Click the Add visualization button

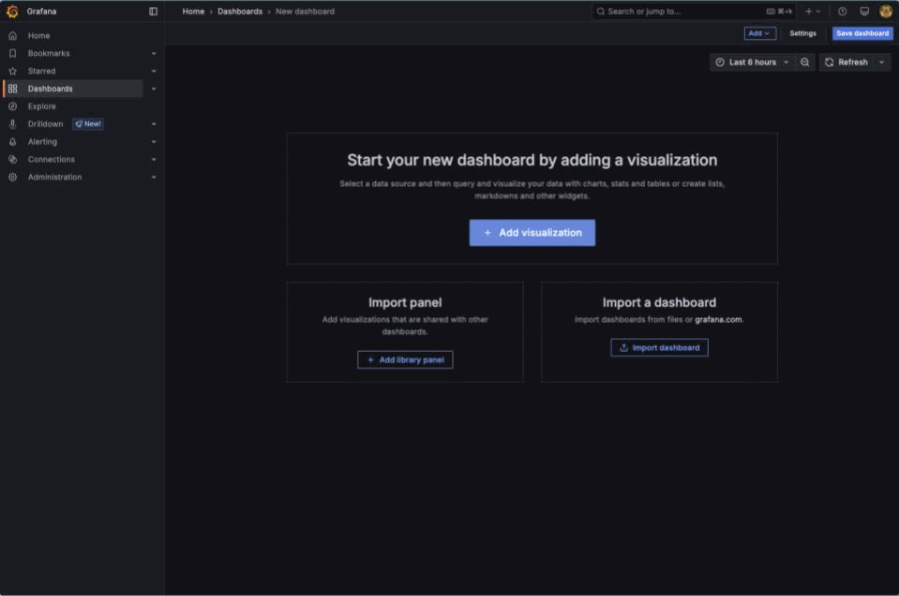(x=532, y=232)
